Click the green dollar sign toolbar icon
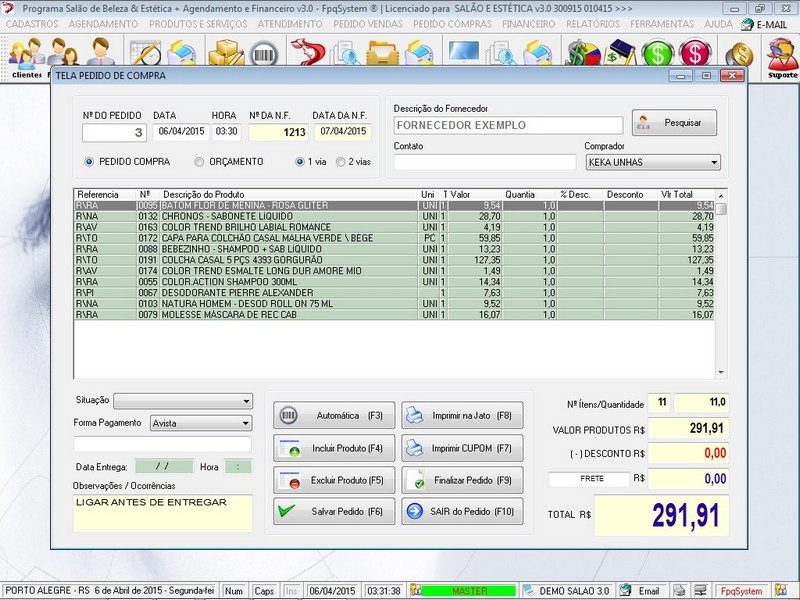 [657, 54]
